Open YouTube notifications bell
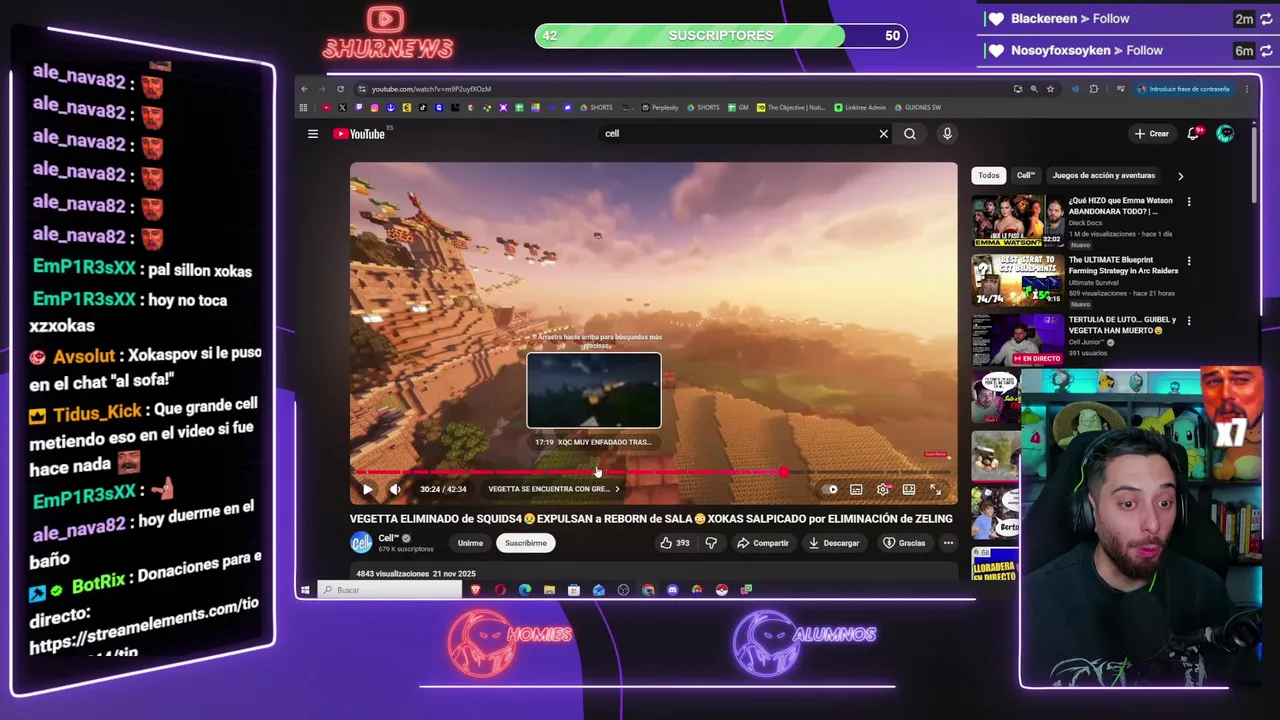Screen dimensions: 1280x720 tap(1193, 134)
